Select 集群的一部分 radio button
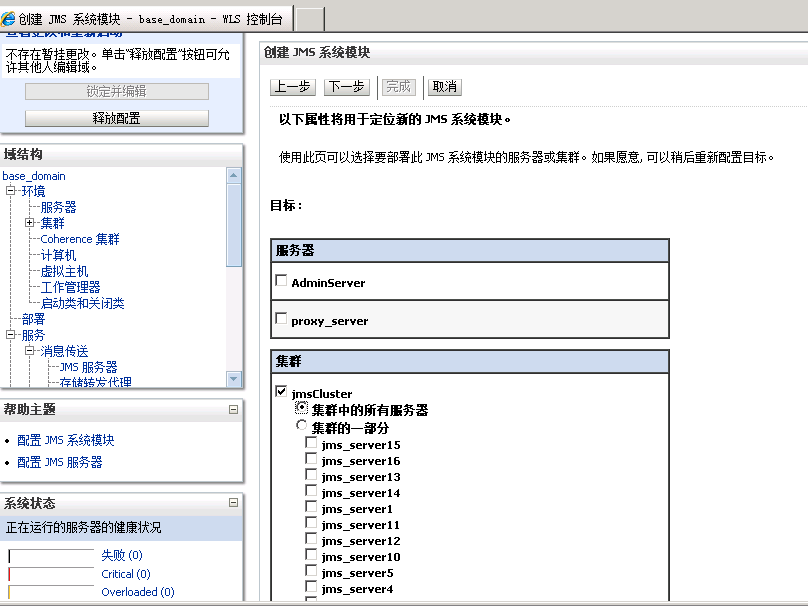The image size is (808, 606). 301,425
